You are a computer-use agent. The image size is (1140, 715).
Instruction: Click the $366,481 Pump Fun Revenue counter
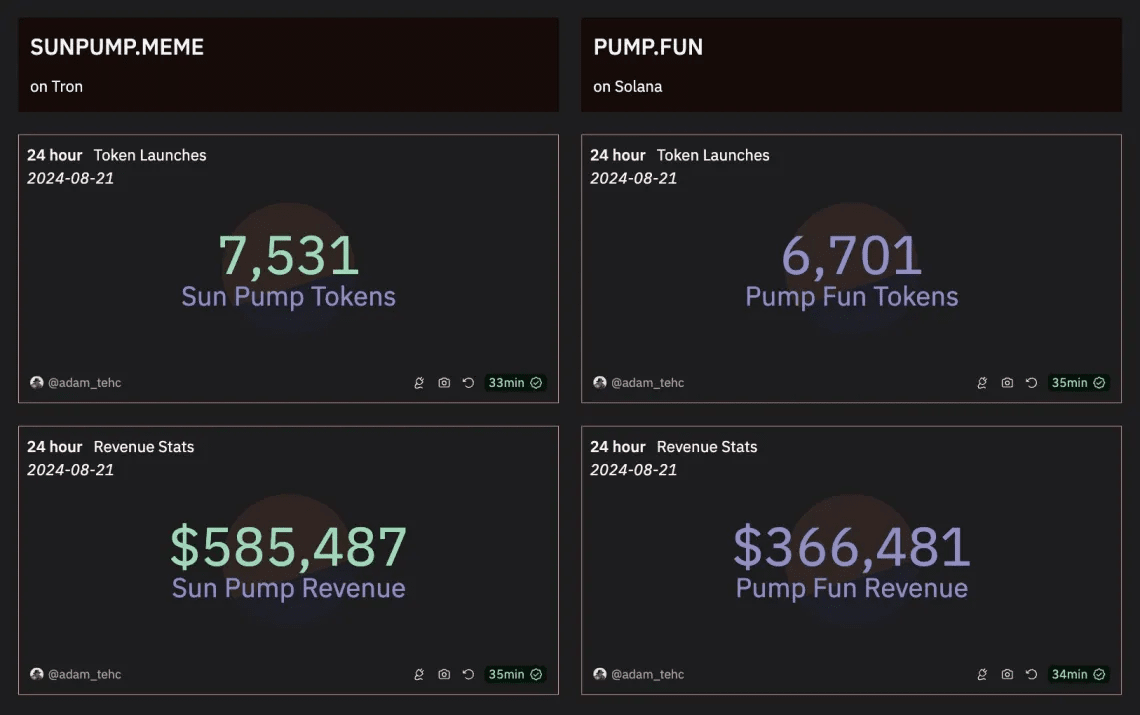tap(851, 548)
